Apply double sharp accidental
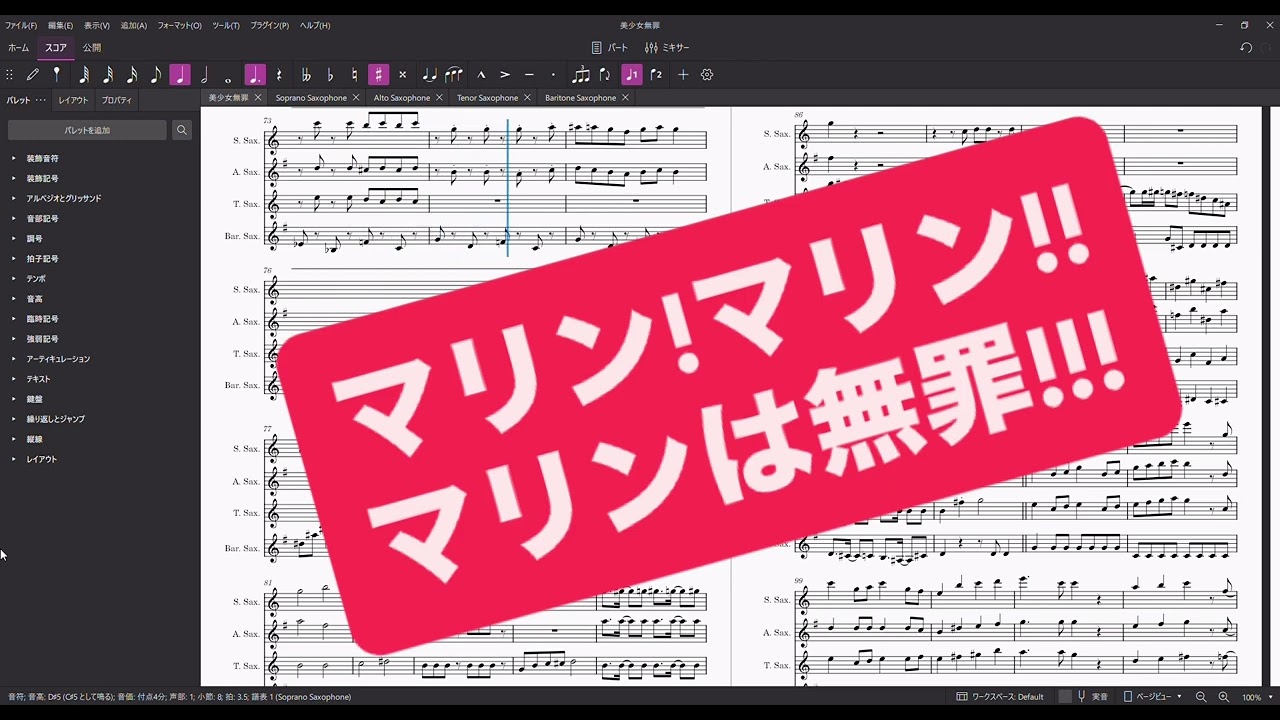This screenshot has height=720, width=1280. click(x=402, y=75)
